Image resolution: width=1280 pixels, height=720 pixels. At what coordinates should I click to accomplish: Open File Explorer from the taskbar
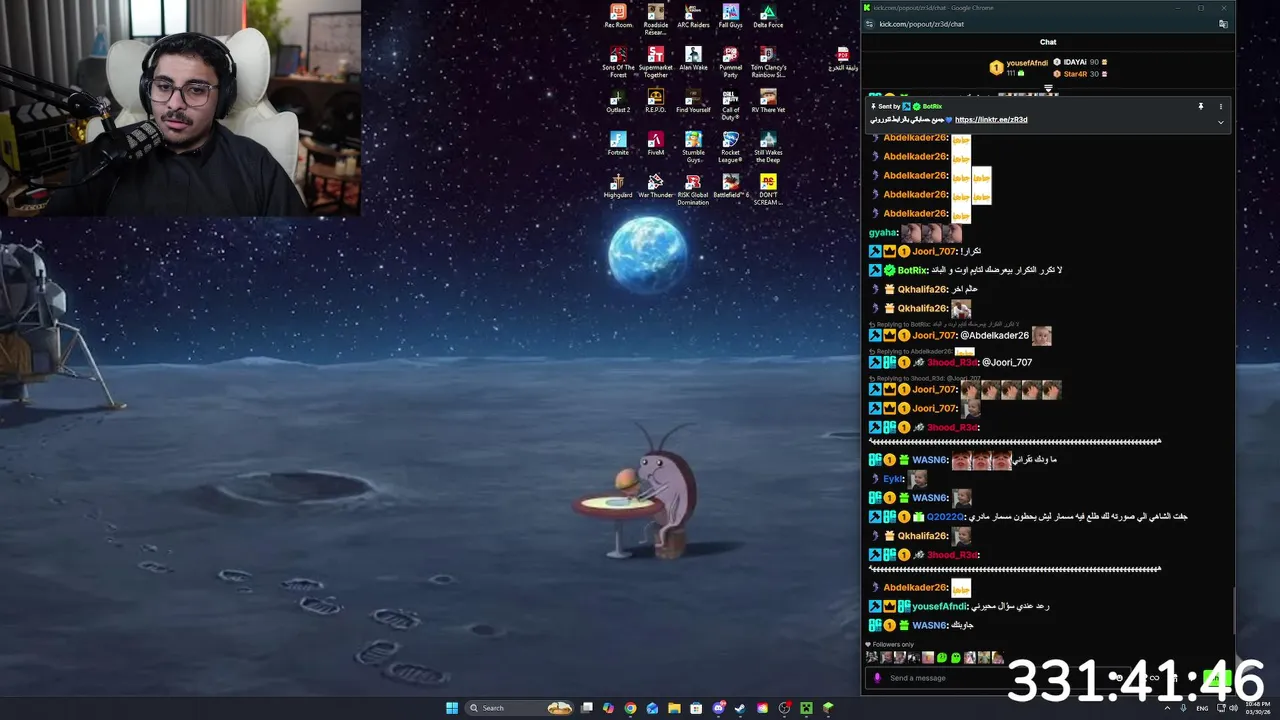[x=674, y=708]
